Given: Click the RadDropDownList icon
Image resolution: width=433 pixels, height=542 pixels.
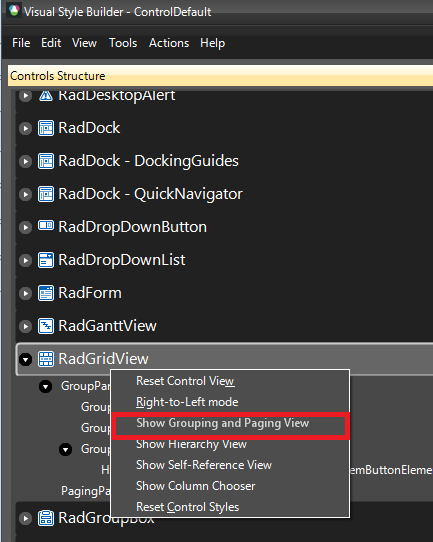Looking at the screenshot, I should (46, 260).
